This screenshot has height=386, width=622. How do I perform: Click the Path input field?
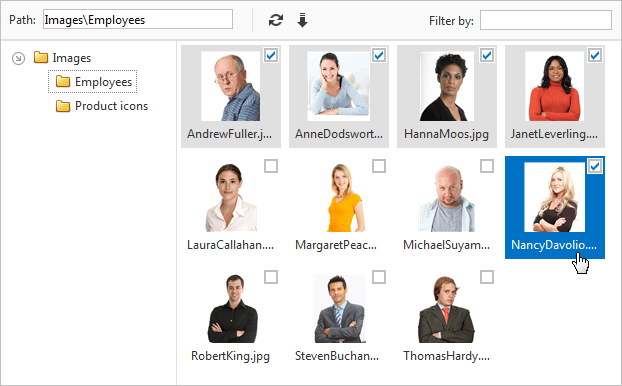coord(138,19)
